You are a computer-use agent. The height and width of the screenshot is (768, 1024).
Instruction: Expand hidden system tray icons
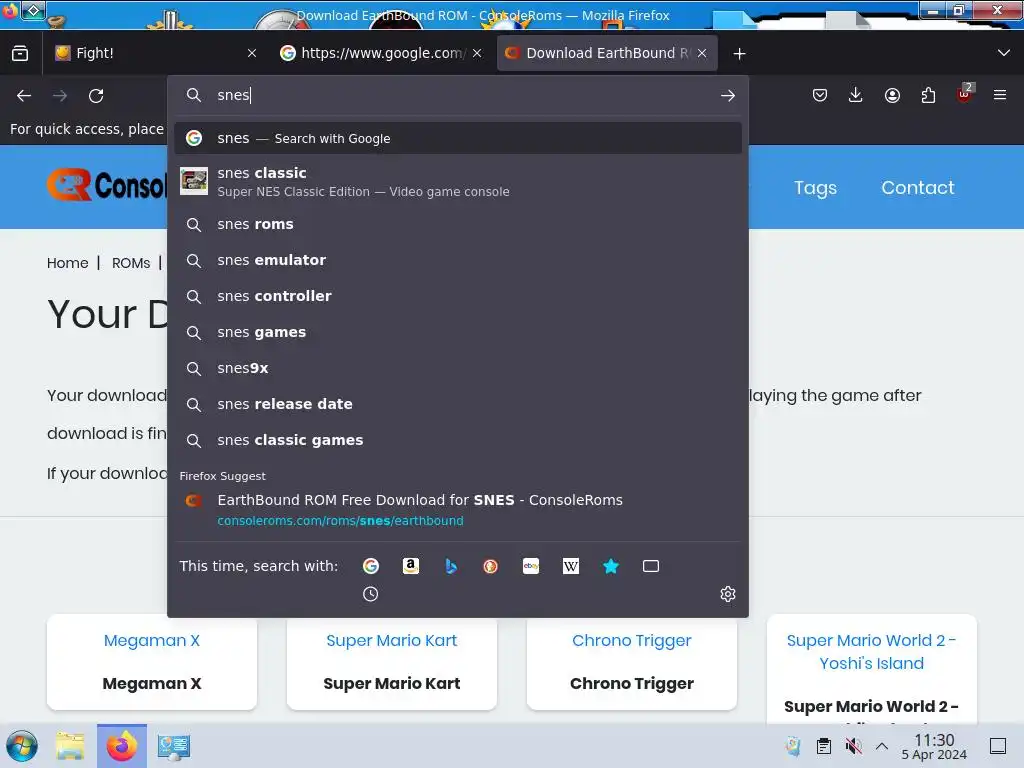(882, 746)
